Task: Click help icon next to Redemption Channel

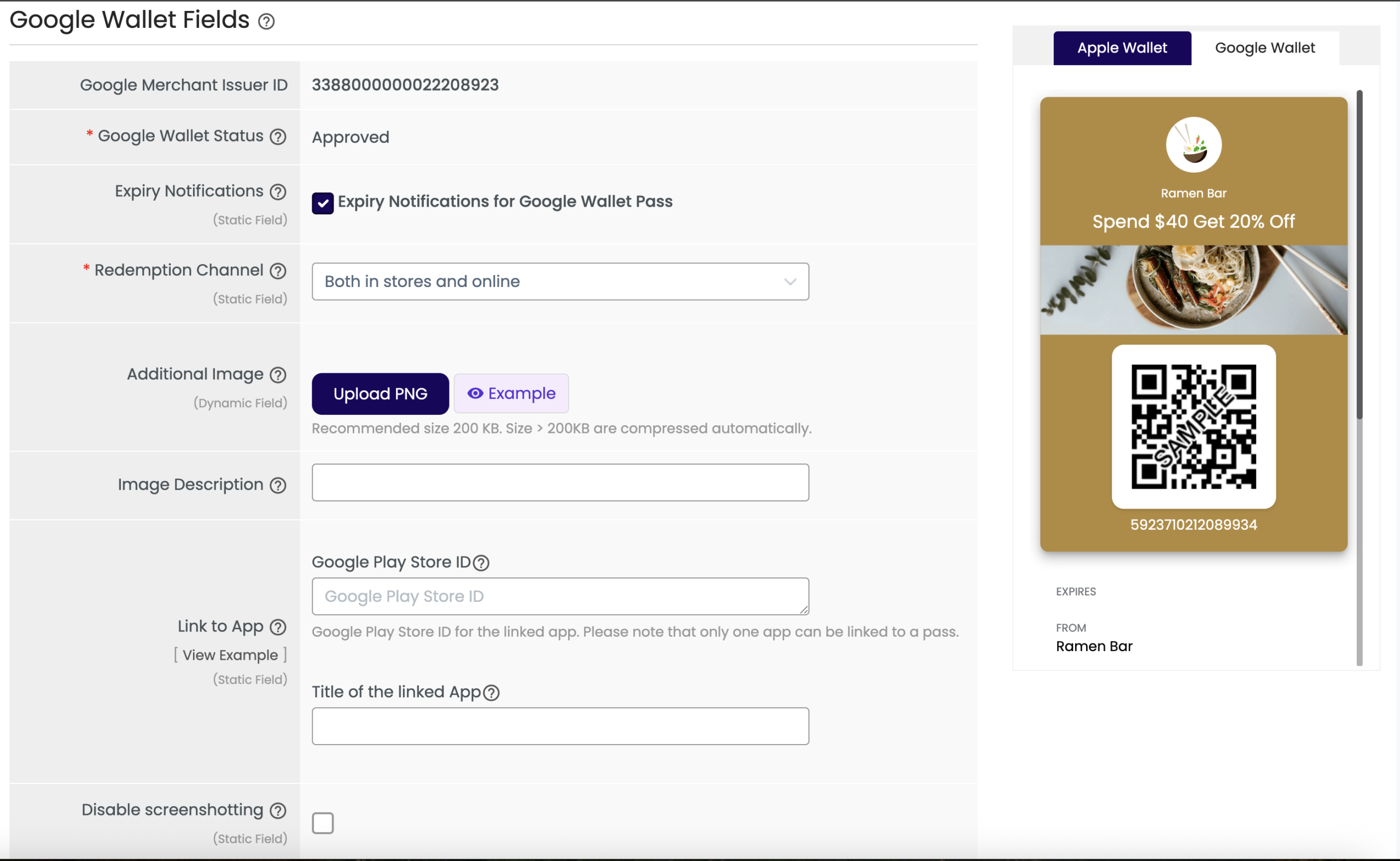Action: click(278, 271)
